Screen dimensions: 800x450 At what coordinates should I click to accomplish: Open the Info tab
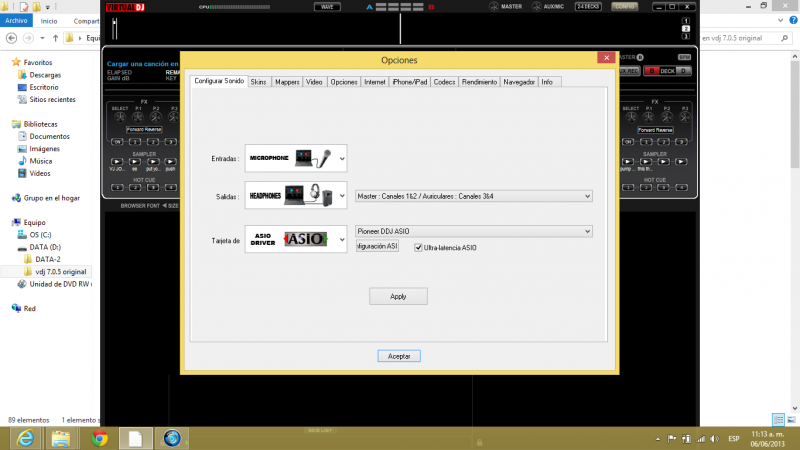[547, 82]
